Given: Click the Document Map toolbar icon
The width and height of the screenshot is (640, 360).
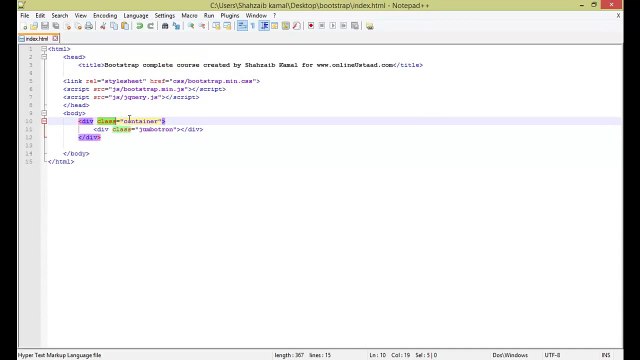Looking at the screenshot, I should coord(286,26).
